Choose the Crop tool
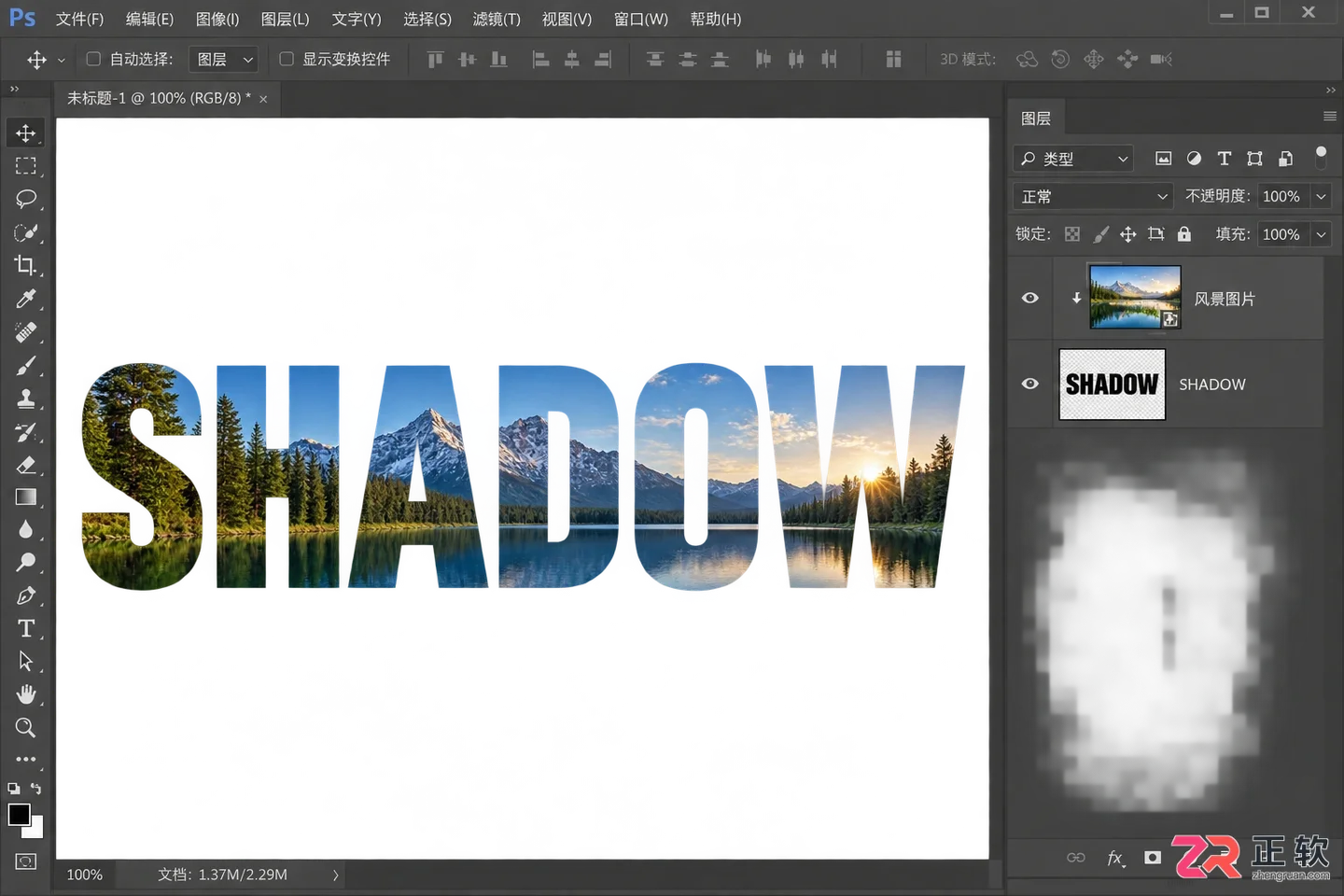 coord(25,265)
